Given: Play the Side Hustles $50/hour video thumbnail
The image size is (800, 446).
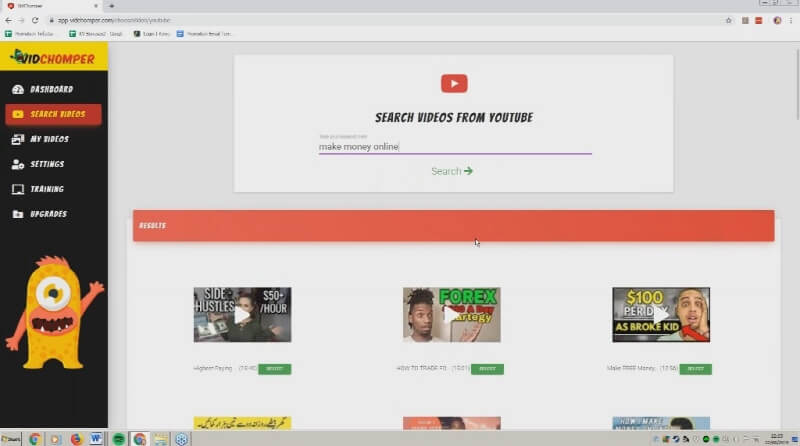Looking at the screenshot, I should click(242, 315).
